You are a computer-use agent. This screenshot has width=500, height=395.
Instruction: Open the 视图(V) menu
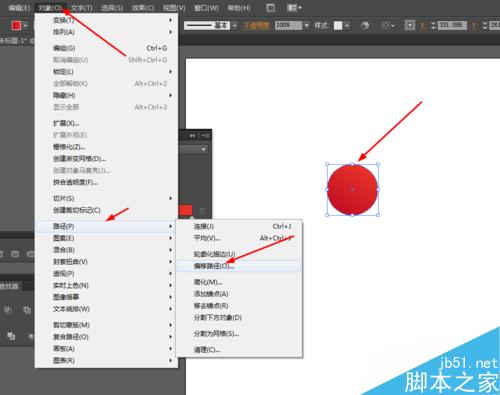(x=174, y=8)
